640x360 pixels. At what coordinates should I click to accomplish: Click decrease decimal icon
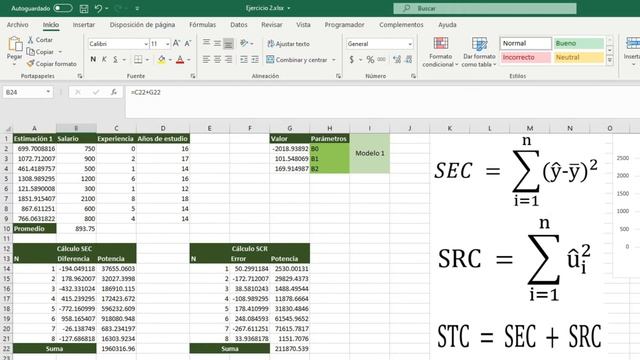pos(409,60)
